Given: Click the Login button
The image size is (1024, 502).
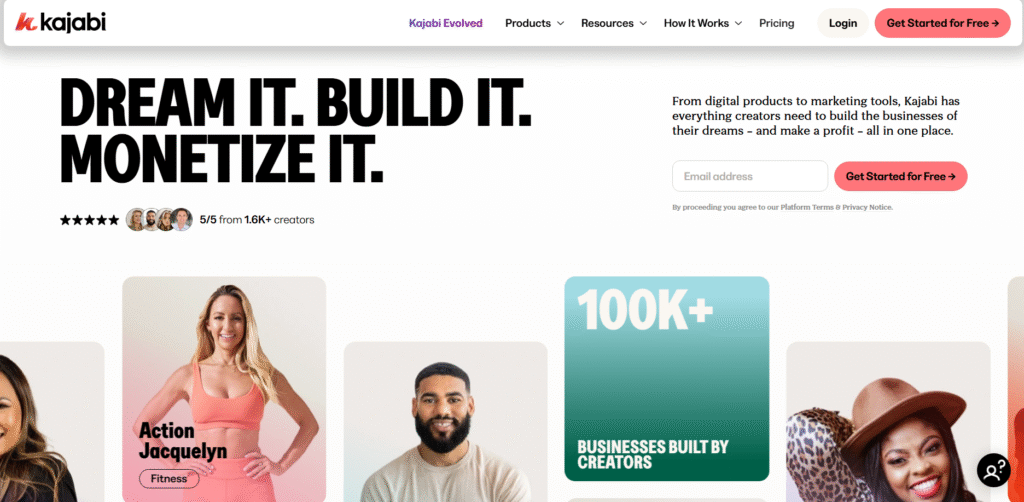Looking at the screenshot, I should (843, 24).
